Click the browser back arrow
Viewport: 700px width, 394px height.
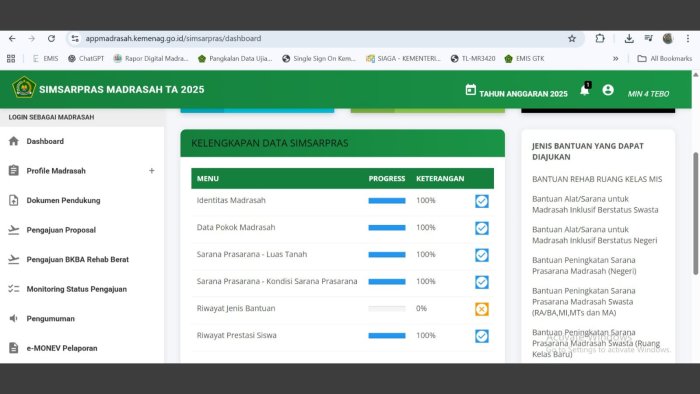click(x=12, y=38)
